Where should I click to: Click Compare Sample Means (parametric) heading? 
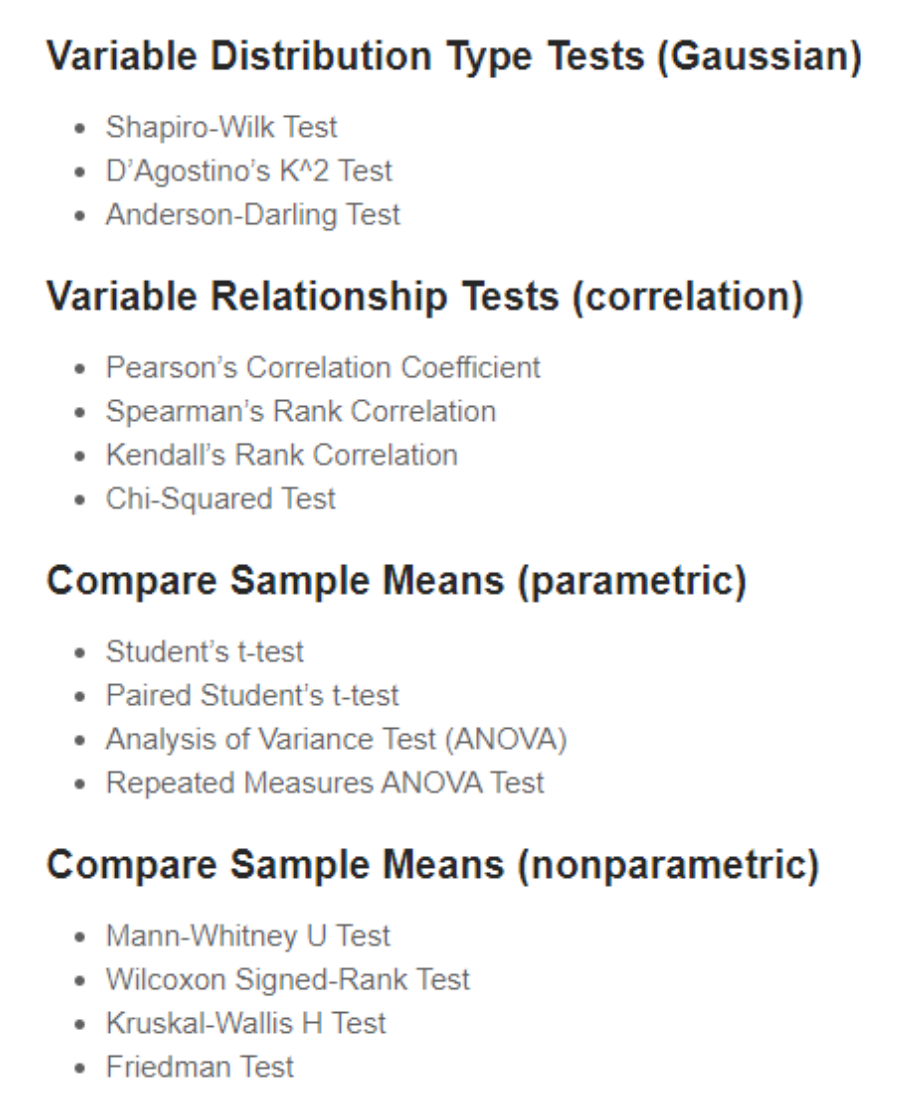click(x=396, y=581)
